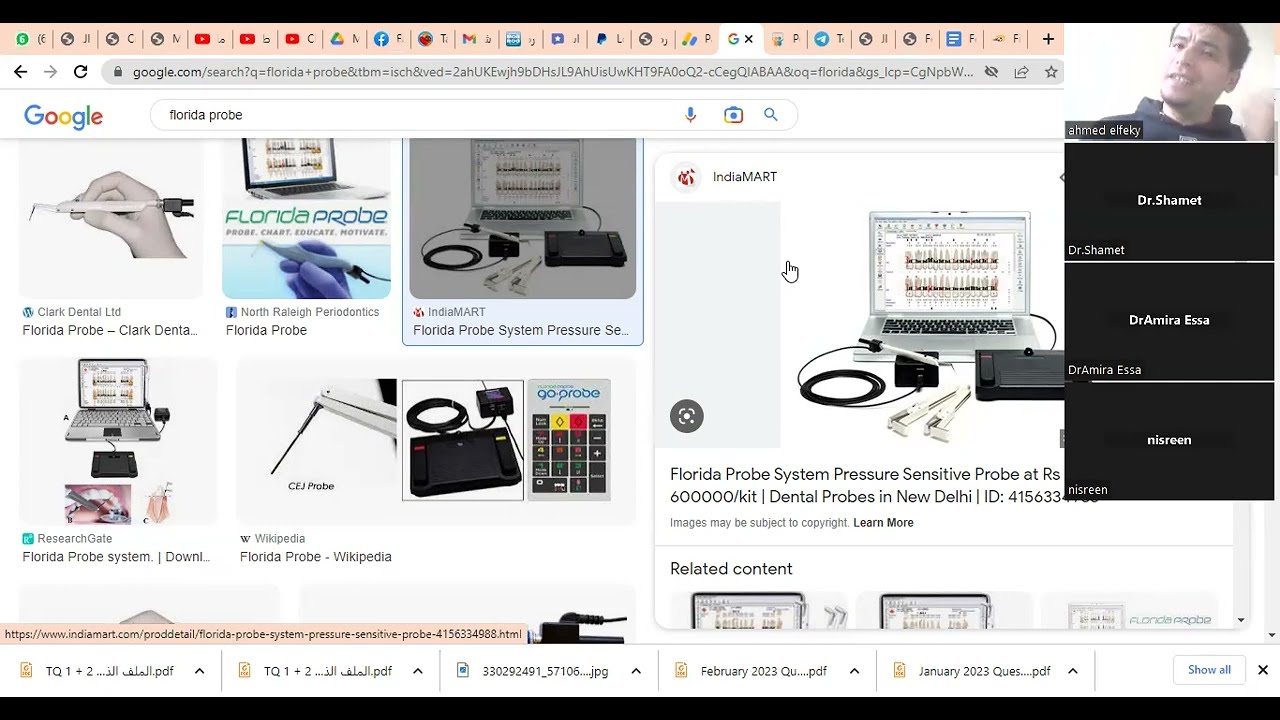The image size is (1280, 720).
Task: Click the crossed-eye icon in address bar
Action: click(991, 72)
